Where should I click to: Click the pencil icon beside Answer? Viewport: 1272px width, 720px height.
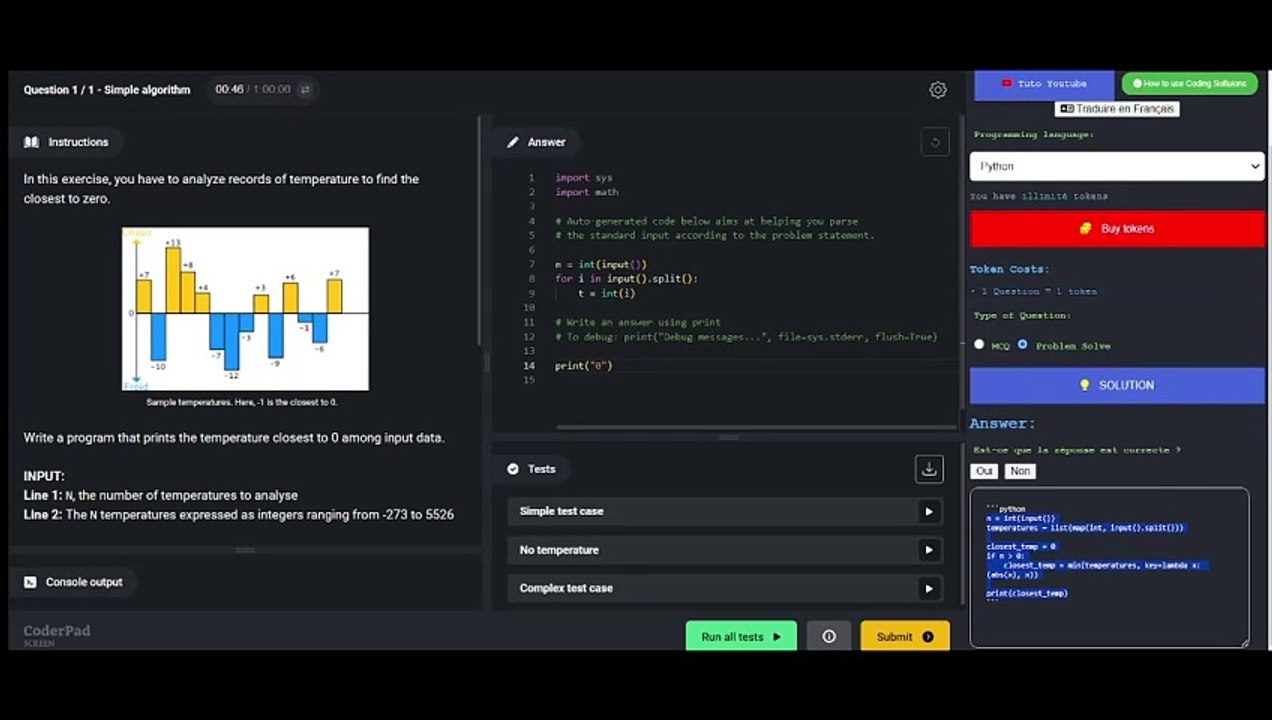(x=513, y=142)
